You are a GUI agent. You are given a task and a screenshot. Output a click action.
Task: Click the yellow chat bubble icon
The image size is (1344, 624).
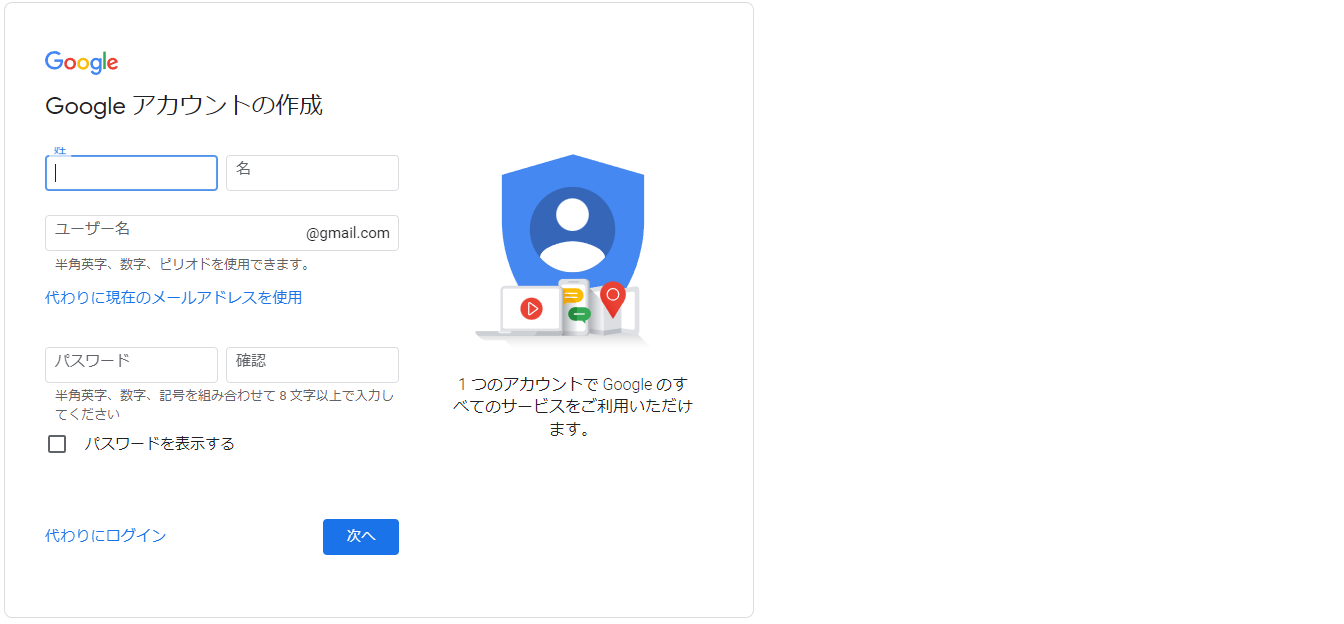coord(572,296)
